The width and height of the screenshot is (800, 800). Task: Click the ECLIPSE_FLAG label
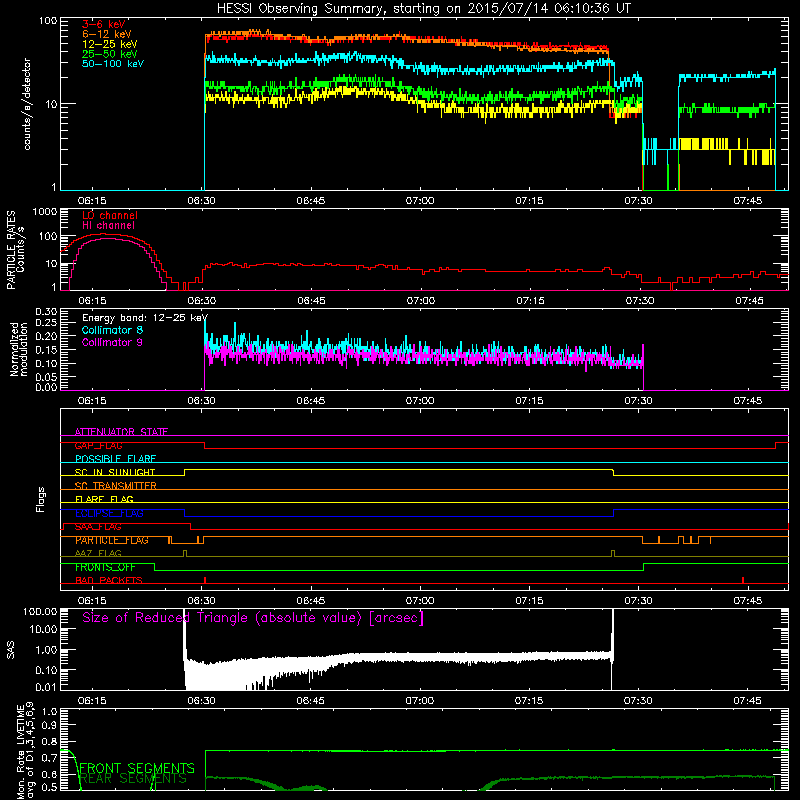pyautogui.click(x=109, y=513)
